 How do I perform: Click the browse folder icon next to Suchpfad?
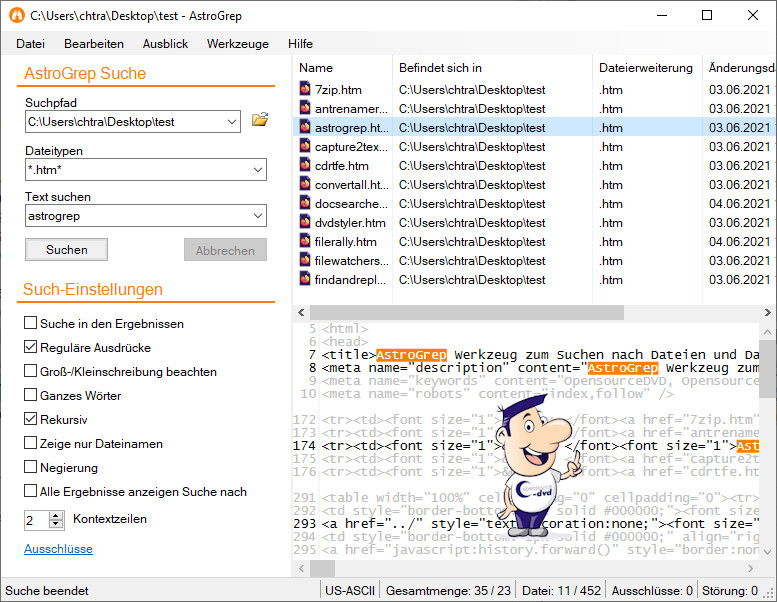pos(260,119)
